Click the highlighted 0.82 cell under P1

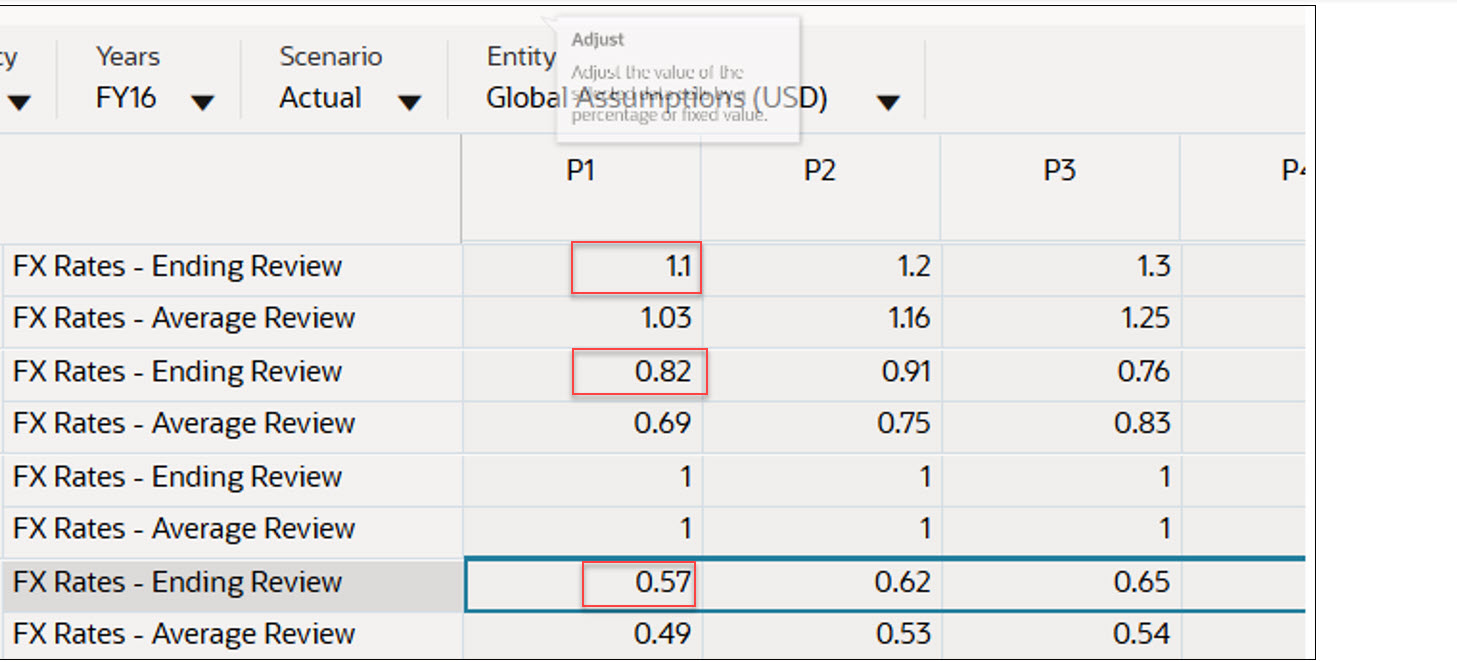point(637,372)
